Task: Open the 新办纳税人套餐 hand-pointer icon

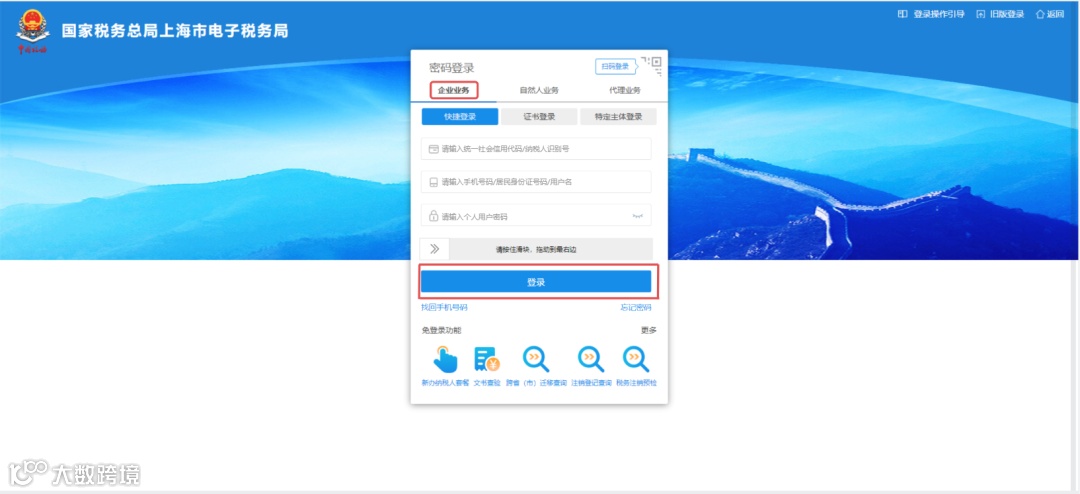Action: tap(445, 359)
